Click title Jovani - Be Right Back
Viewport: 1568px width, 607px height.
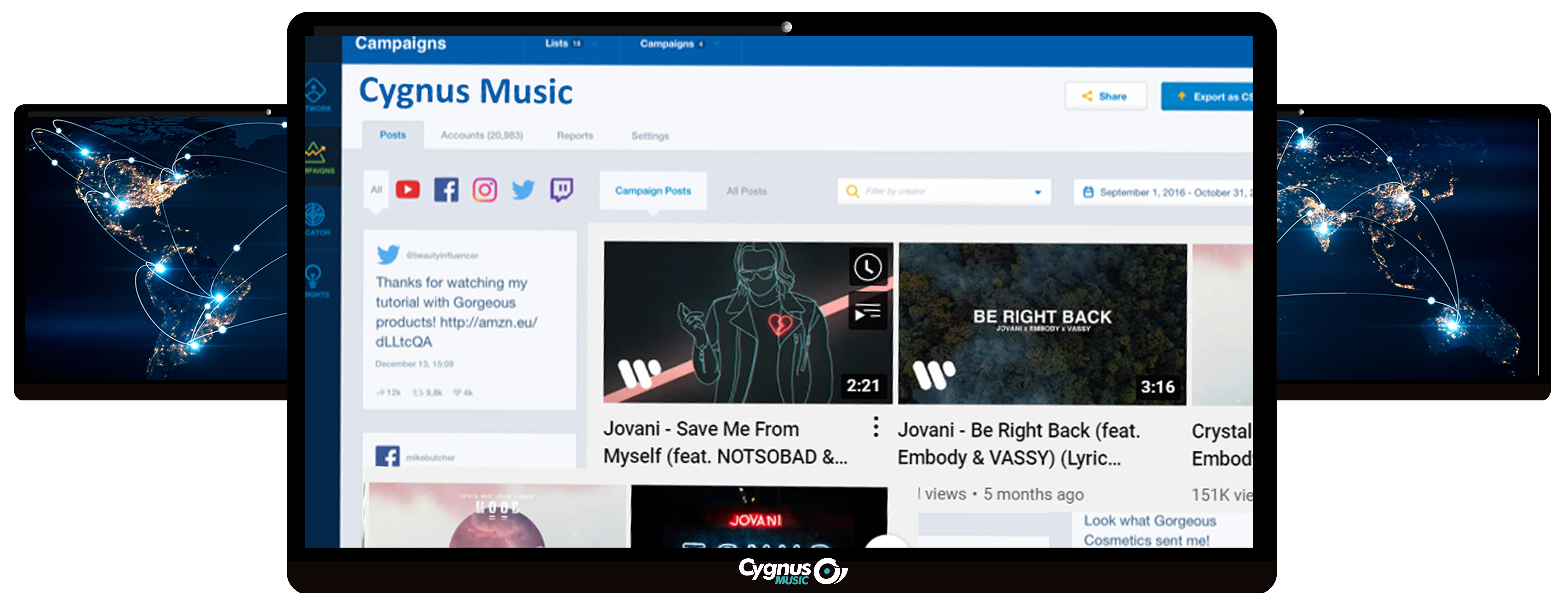1018,444
